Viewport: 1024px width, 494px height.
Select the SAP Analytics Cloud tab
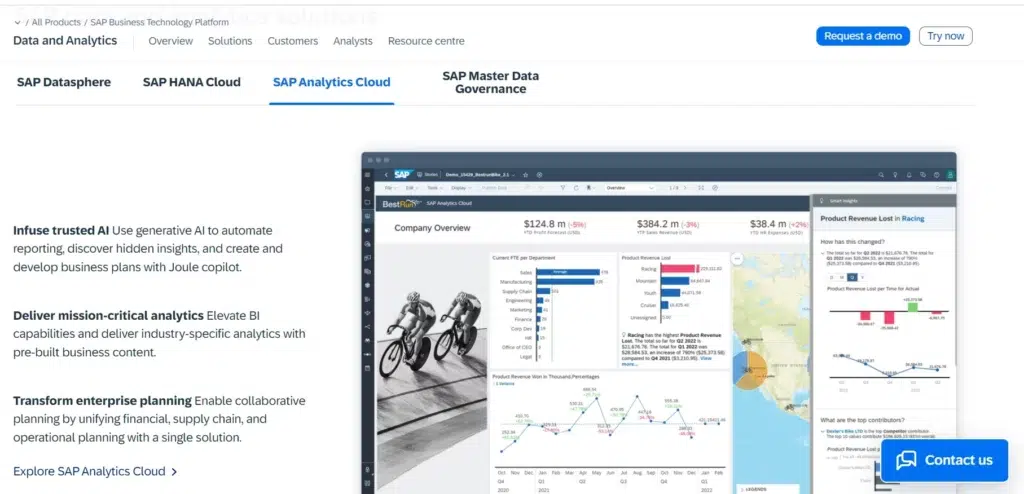[x=332, y=82]
